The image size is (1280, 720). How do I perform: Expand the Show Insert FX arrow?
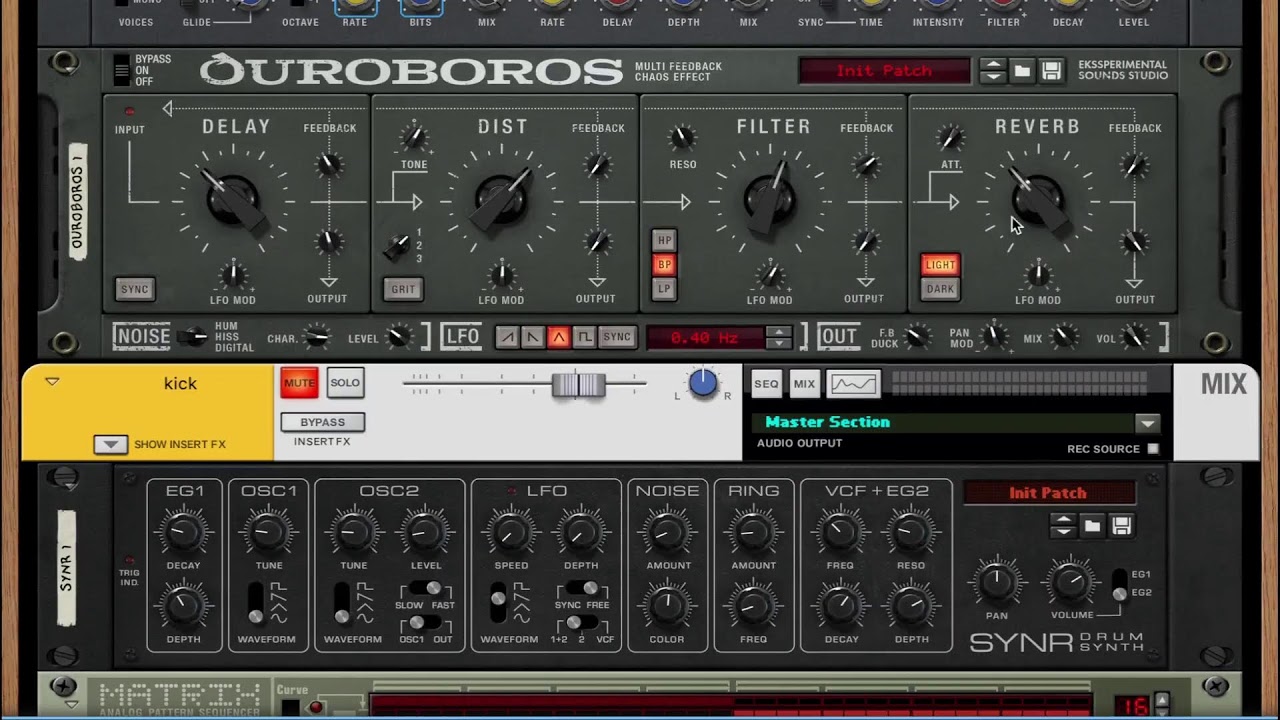(111, 444)
